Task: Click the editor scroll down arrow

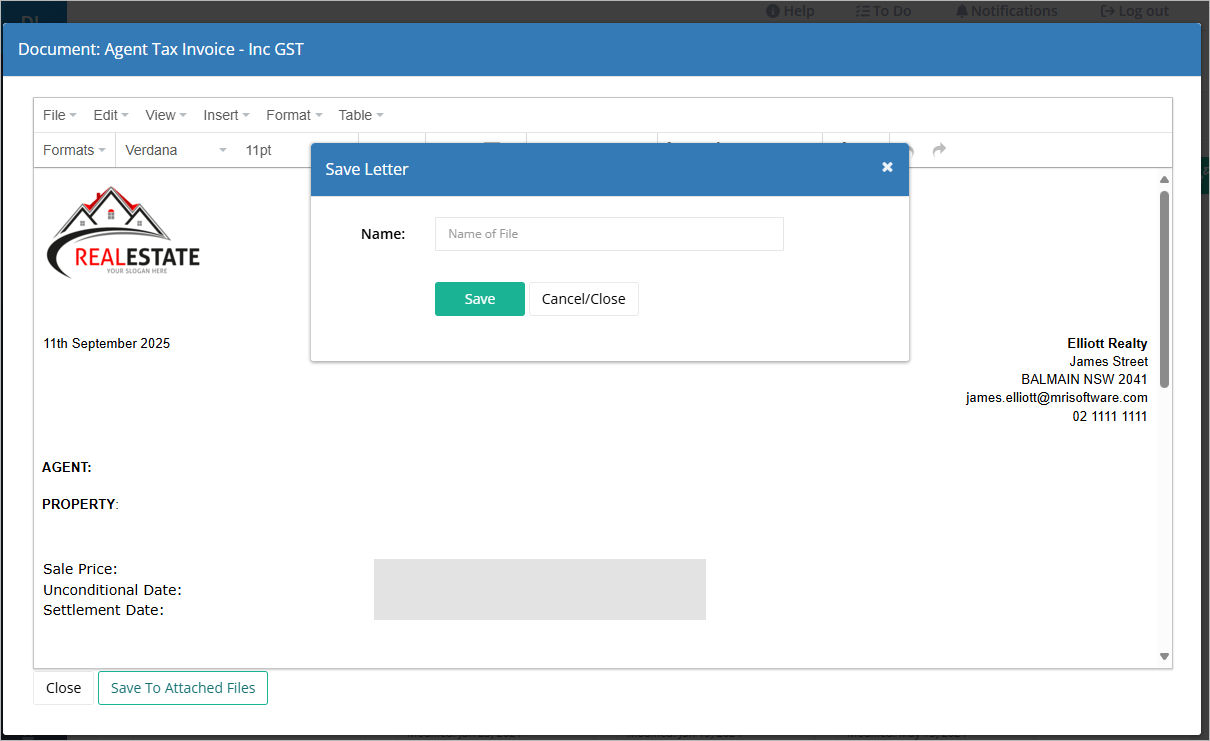Action: point(1164,657)
